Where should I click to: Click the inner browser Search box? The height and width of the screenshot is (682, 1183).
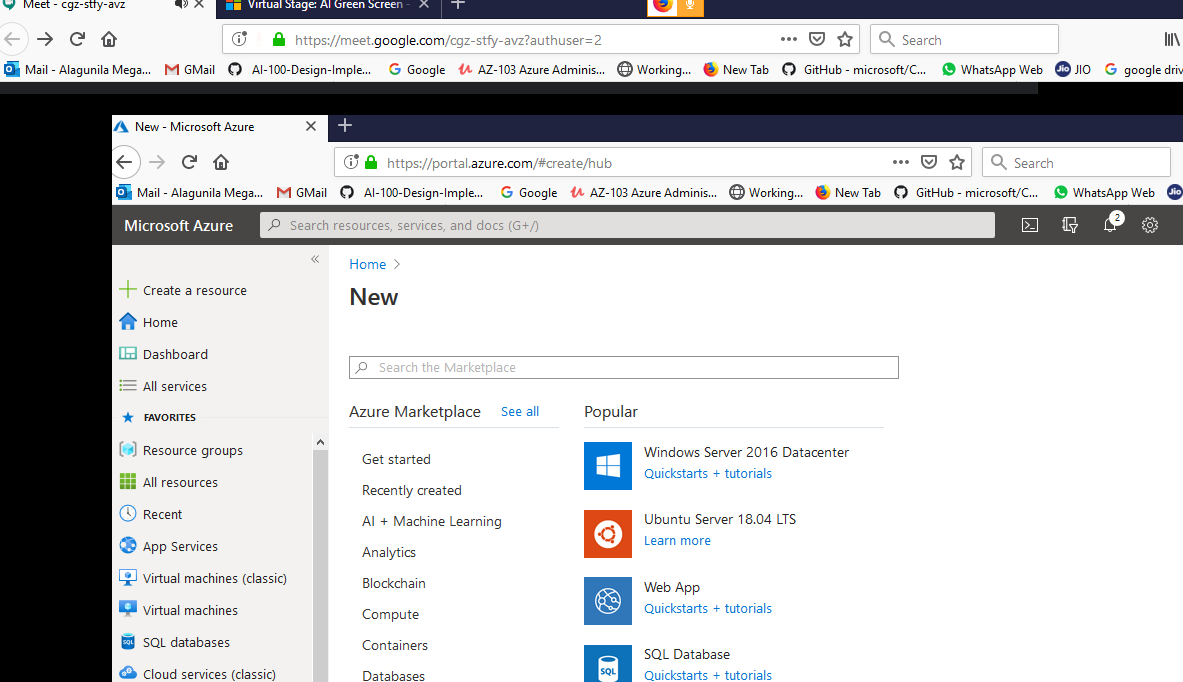pos(1077,162)
